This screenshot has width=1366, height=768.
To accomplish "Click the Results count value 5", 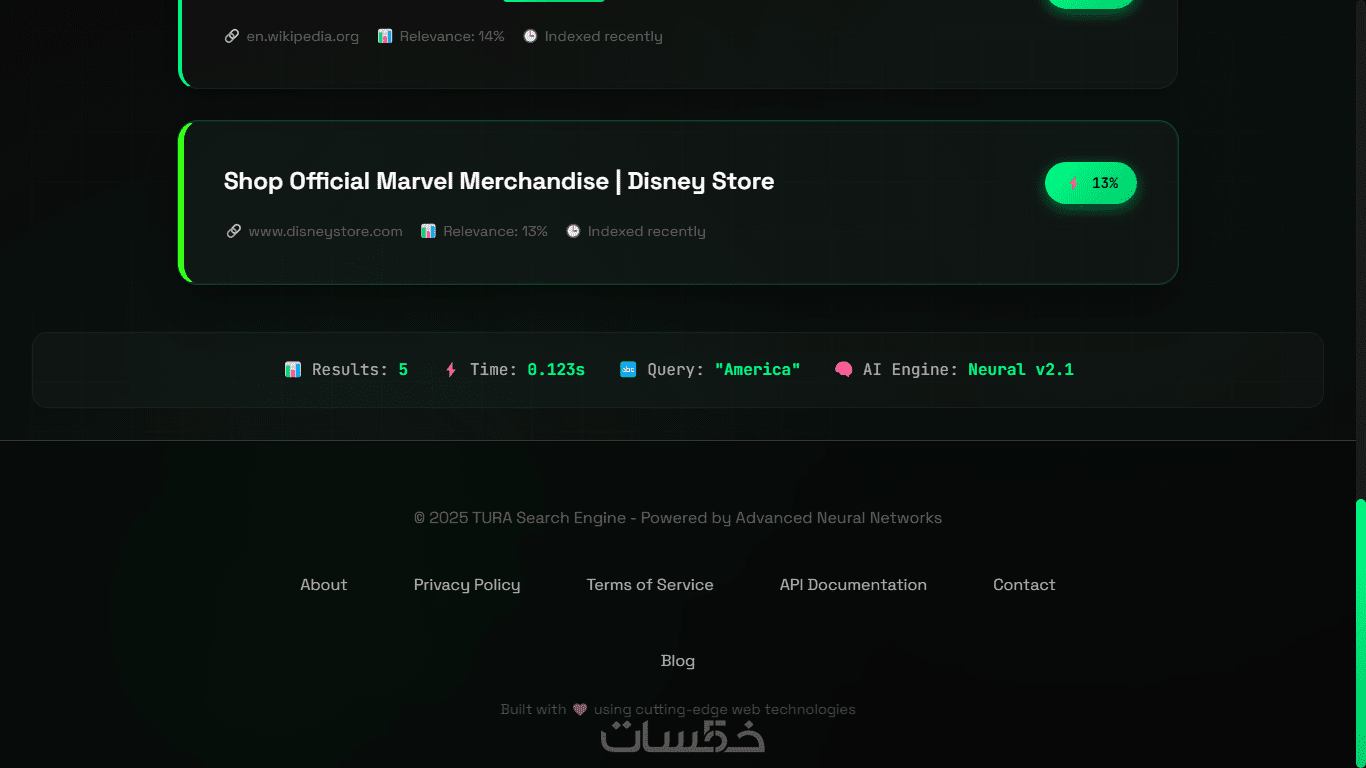I will [x=403, y=369].
